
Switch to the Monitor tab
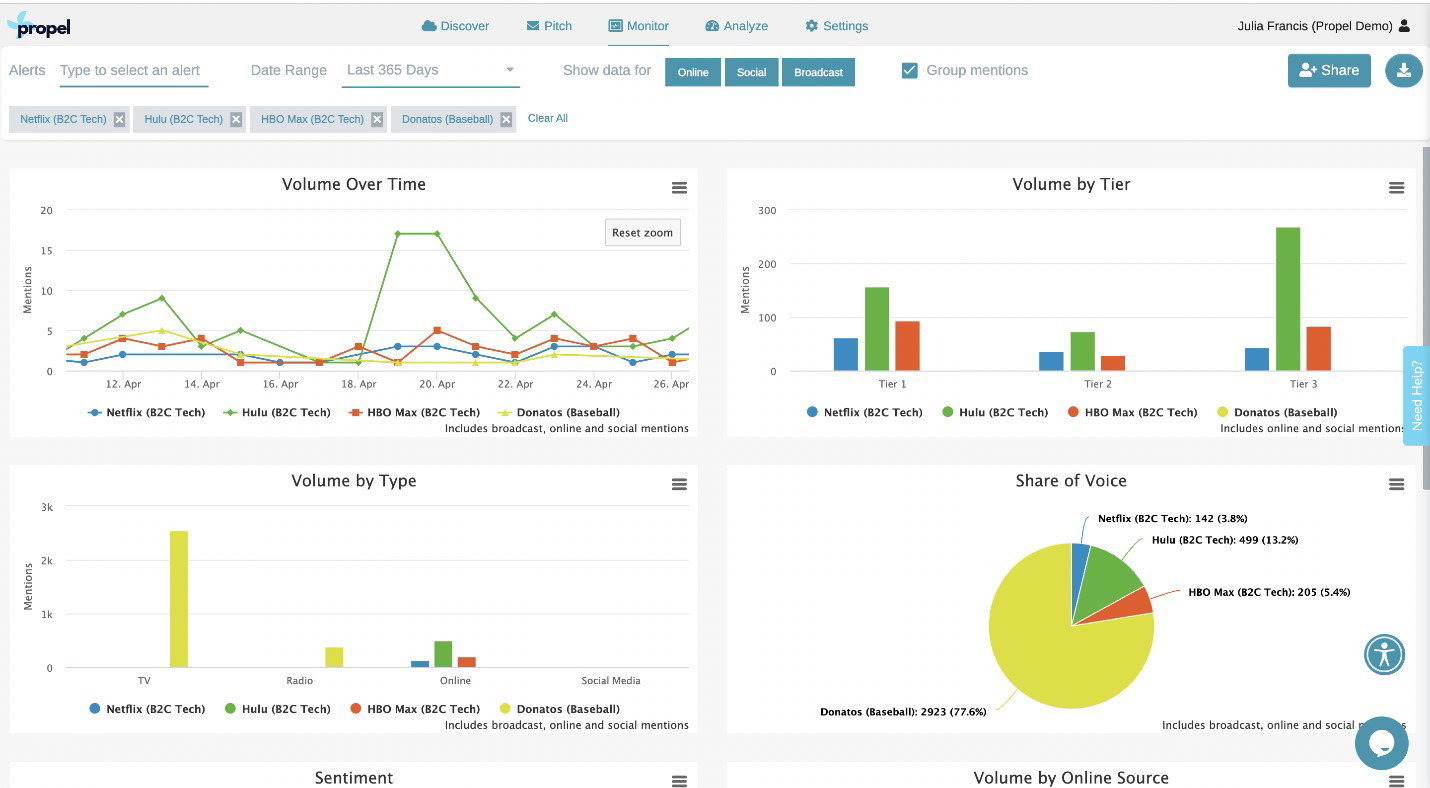pyautogui.click(x=638, y=26)
